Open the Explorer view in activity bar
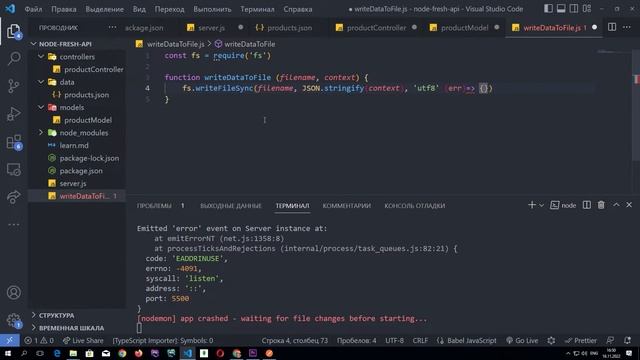The image size is (640, 360). [13, 31]
